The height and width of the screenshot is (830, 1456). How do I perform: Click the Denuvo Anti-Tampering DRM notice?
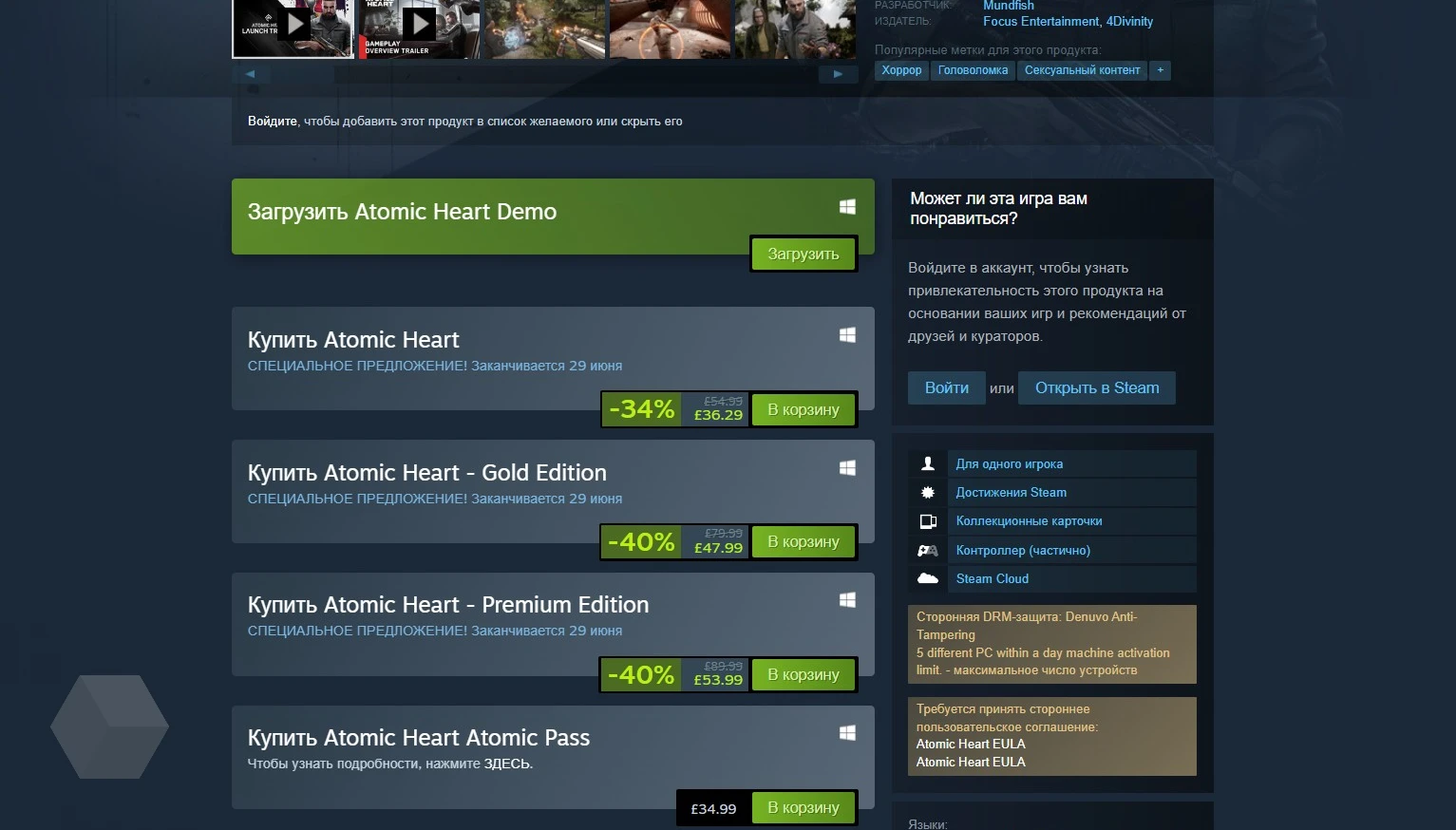pos(1052,644)
